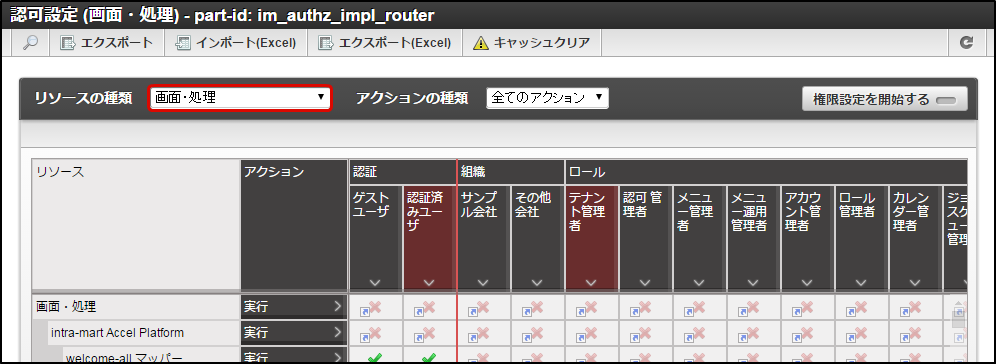The image size is (996, 364).
Task: Expand chevron under メニュー運用管理者 column
Action: click(x=753, y=283)
